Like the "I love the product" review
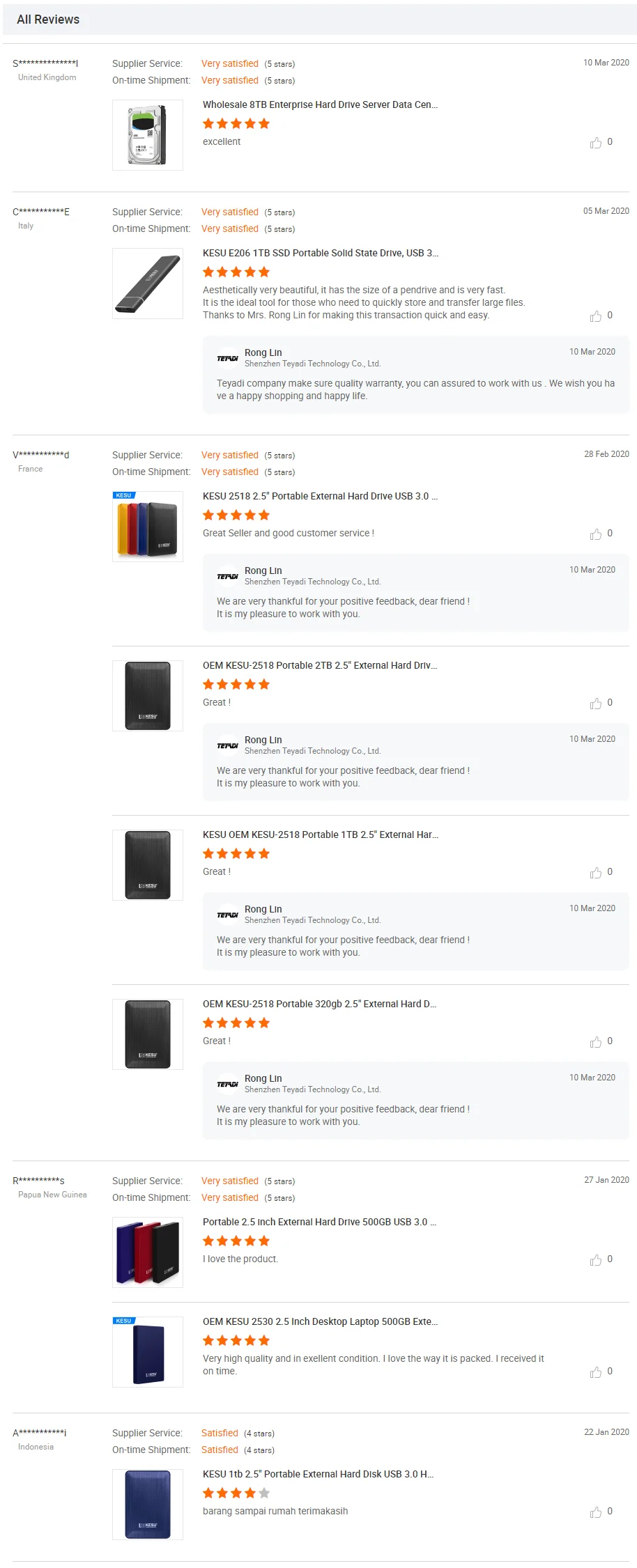The height and width of the screenshot is (1568, 637). coord(596,1260)
